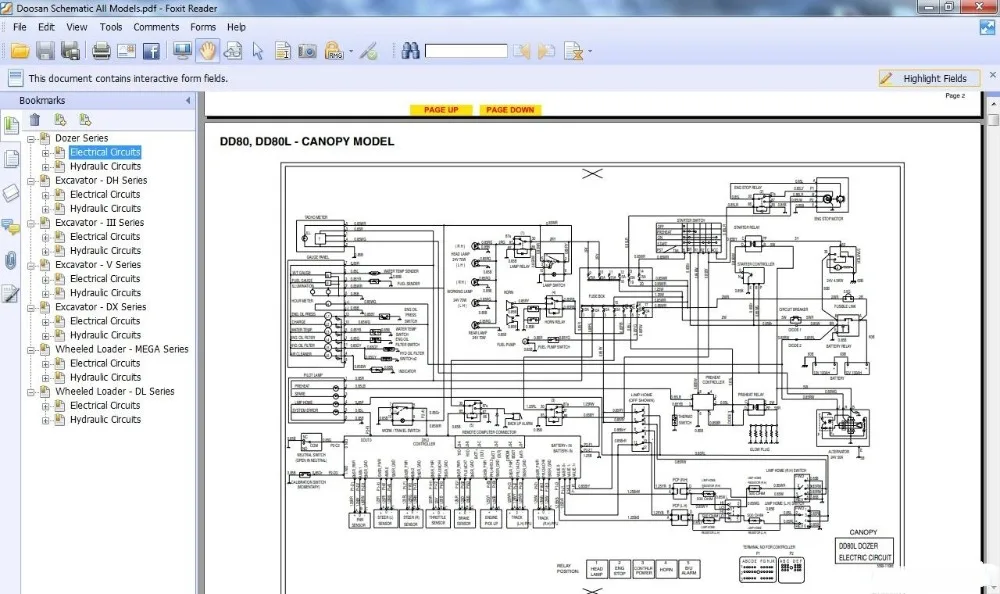Open the Pages thumbnails sidebar icon
The image size is (1000, 594).
tap(11, 159)
